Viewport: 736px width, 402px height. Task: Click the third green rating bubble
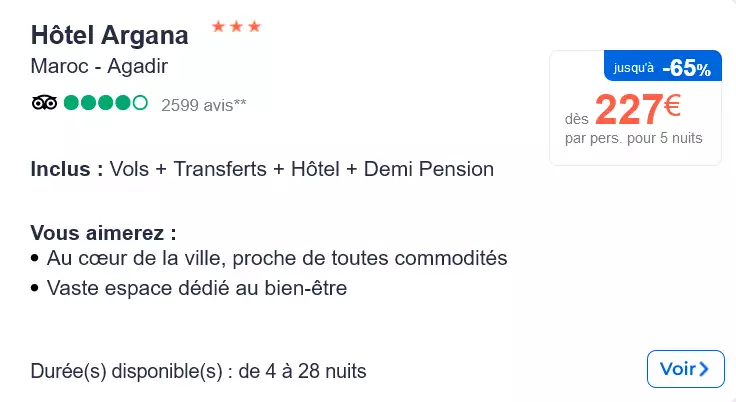pyautogui.click(x=106, y=102)
